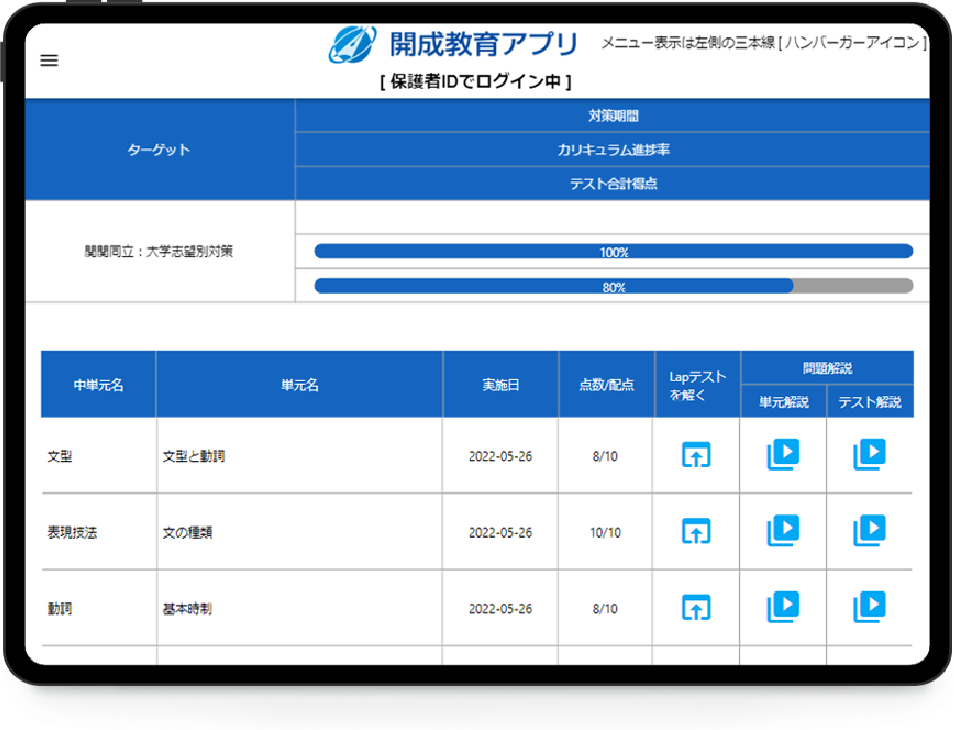Select the 単元名 column header
Image resolution: width=954 pixels, height=730 pixels.
click(299, 385)
